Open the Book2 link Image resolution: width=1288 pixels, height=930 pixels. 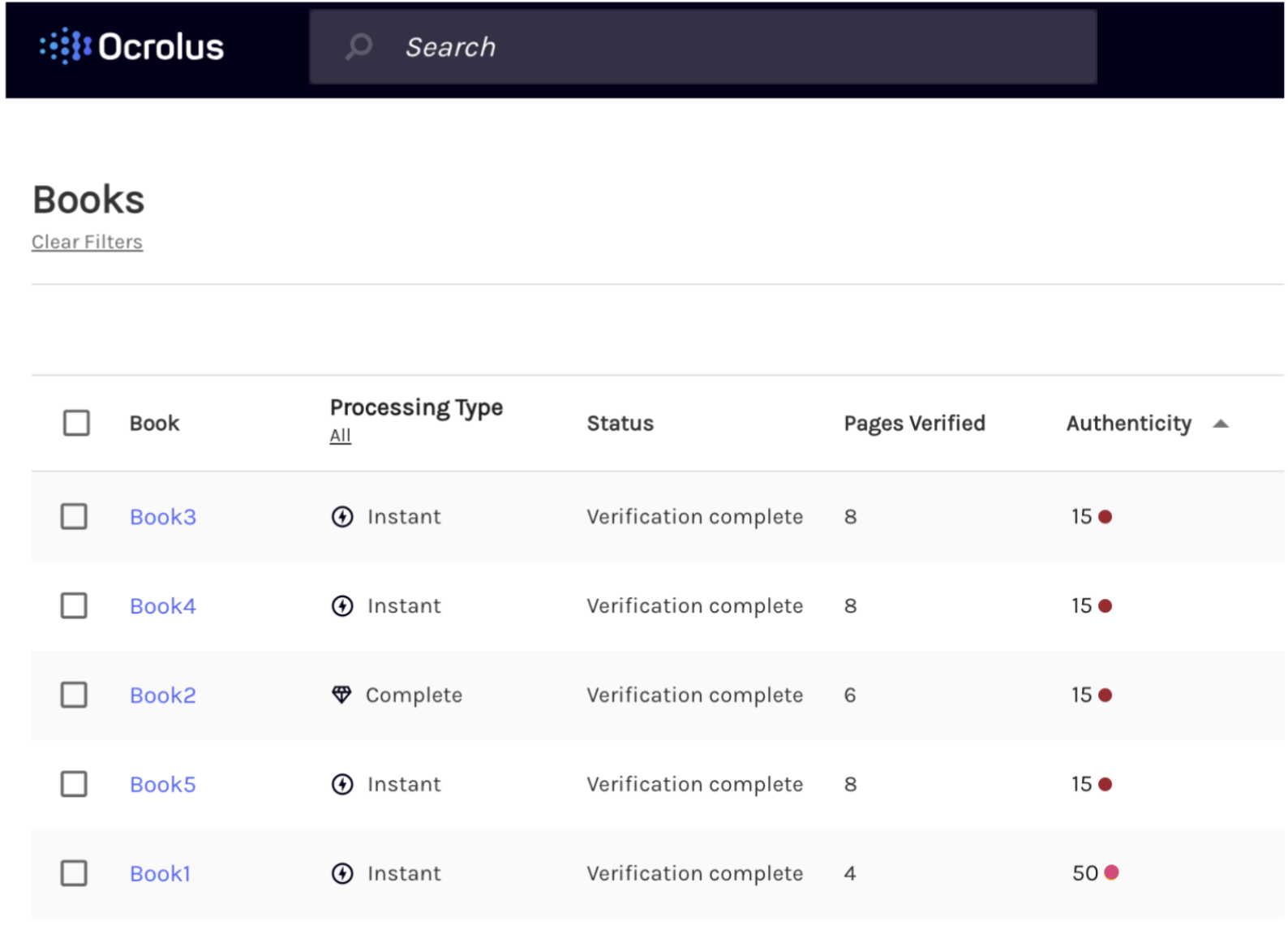[163, 695]
